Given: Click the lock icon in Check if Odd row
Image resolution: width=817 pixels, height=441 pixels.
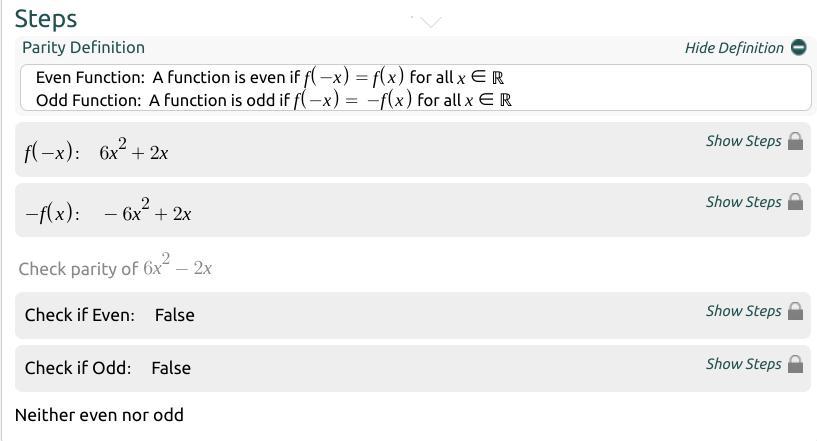Looking at the screenshot, I should [x=796, y=364].
